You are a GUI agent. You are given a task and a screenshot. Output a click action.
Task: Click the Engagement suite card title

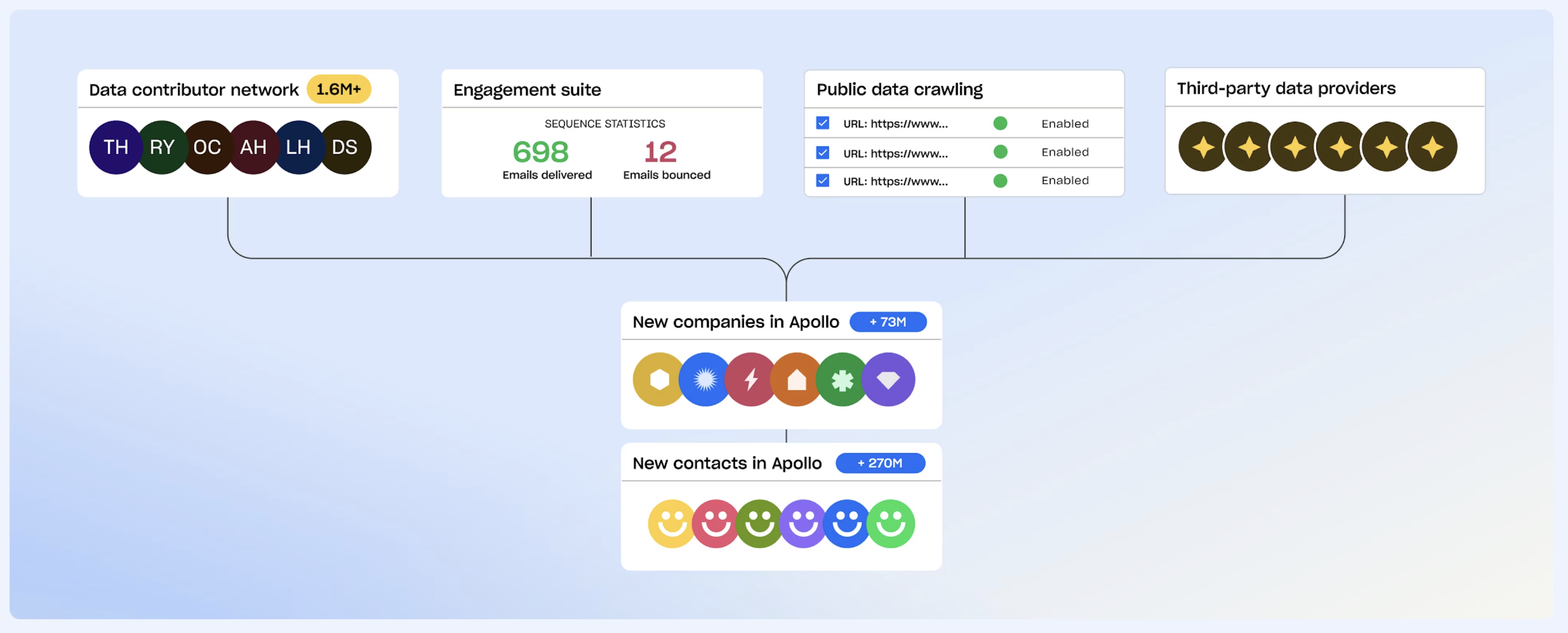(x=527, y=90)
